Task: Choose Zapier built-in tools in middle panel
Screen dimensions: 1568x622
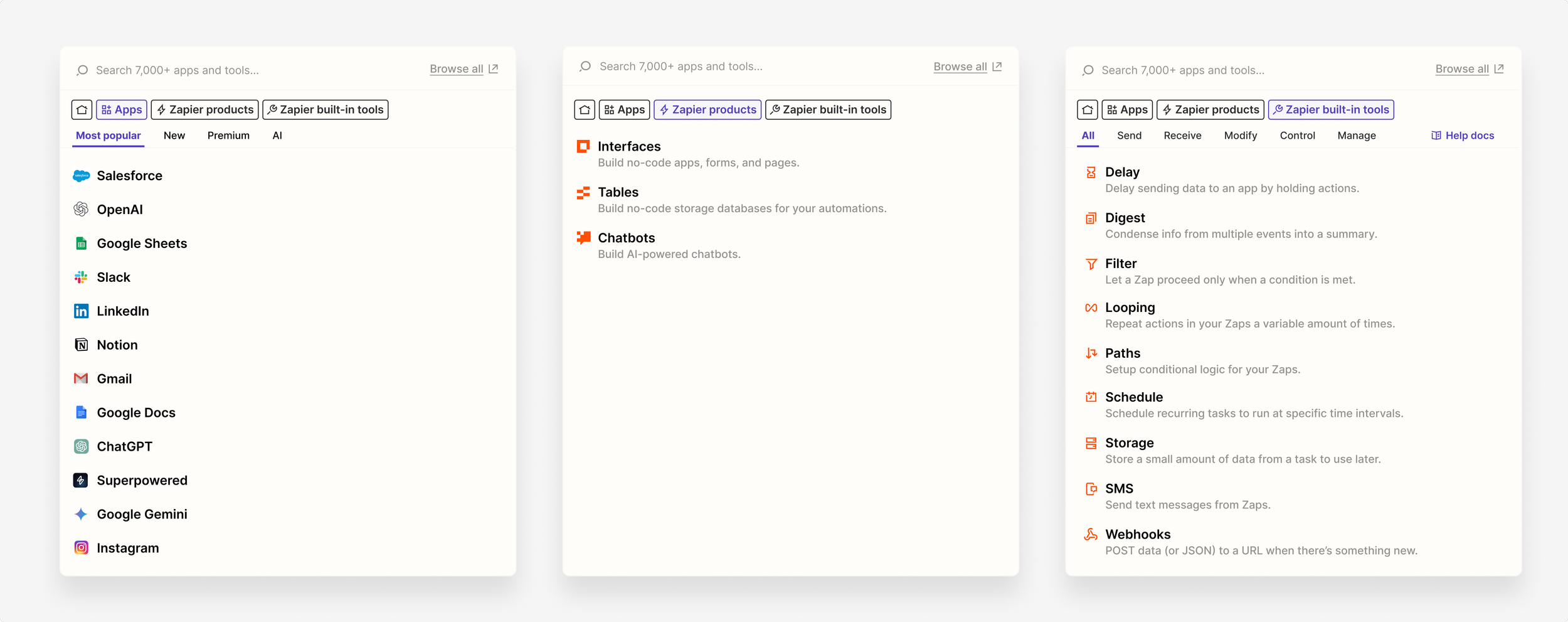Action: (x=829, y=110)
